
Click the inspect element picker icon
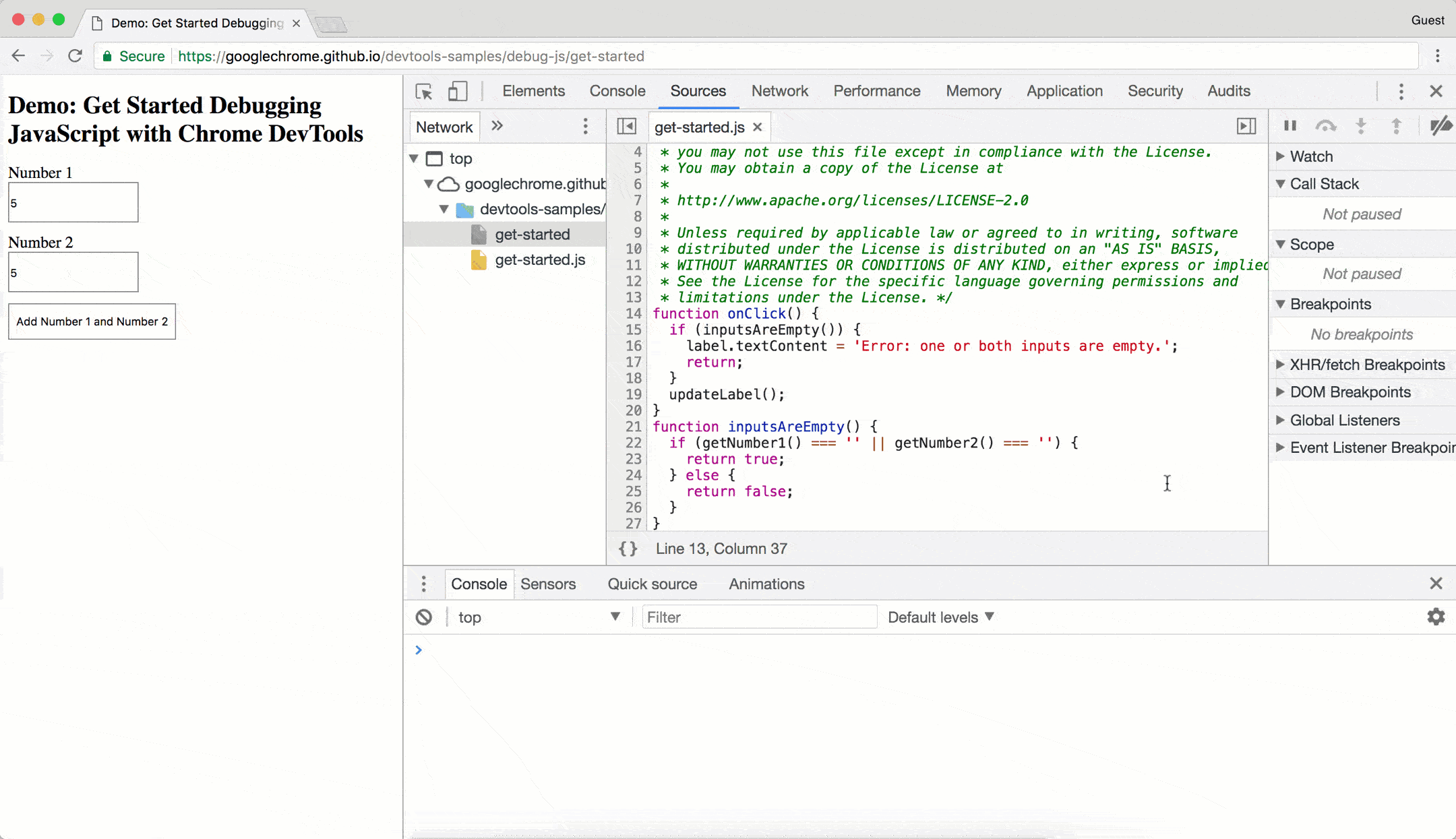click(x=423, y=91)
